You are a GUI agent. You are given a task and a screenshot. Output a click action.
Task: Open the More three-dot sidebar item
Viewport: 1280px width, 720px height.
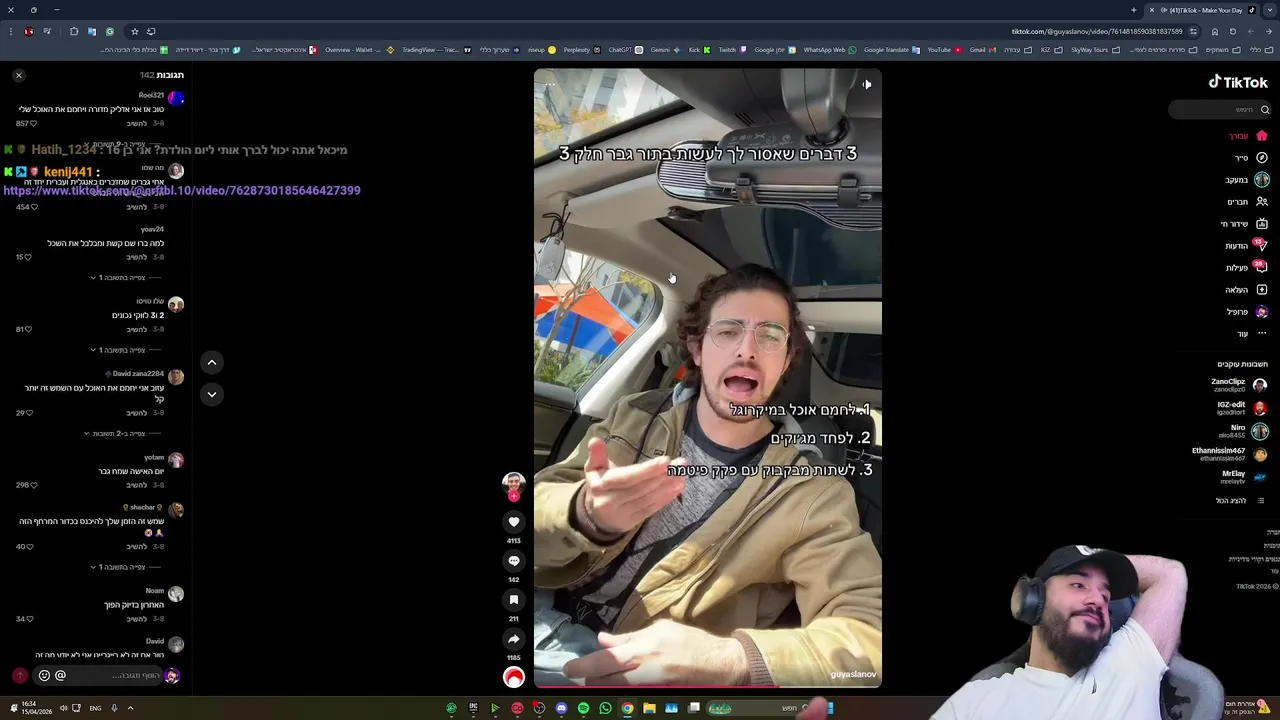[x=1253, y=334]
